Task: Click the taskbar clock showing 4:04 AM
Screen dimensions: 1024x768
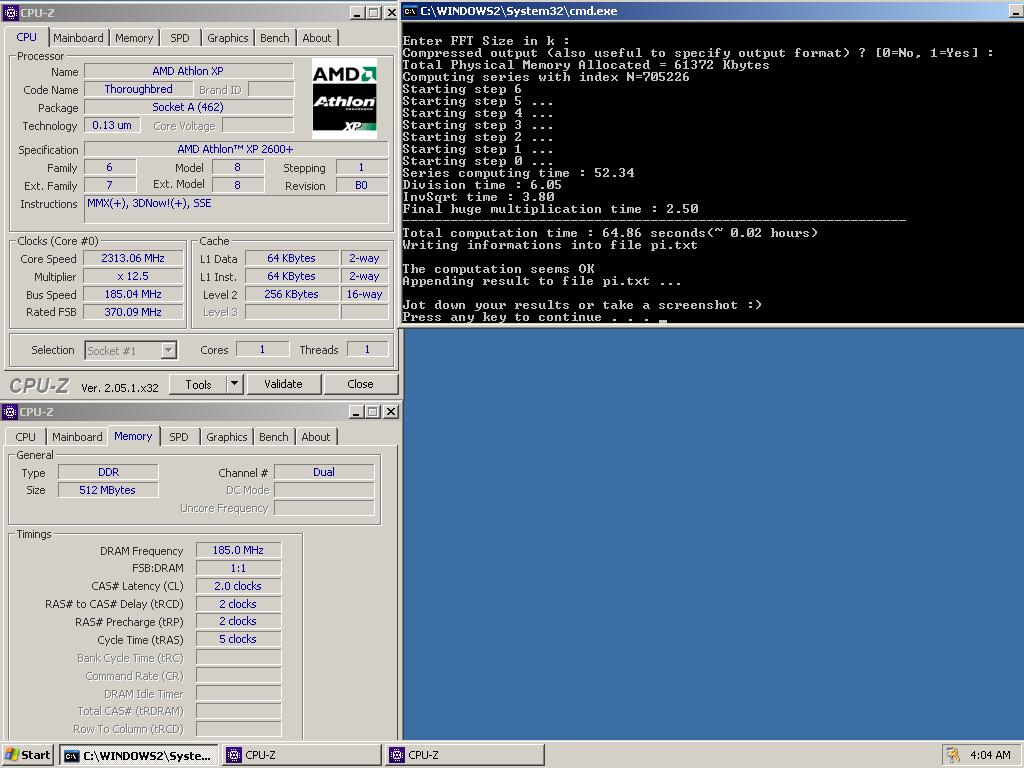Action: pyautogui.click(x=990, y=755)
